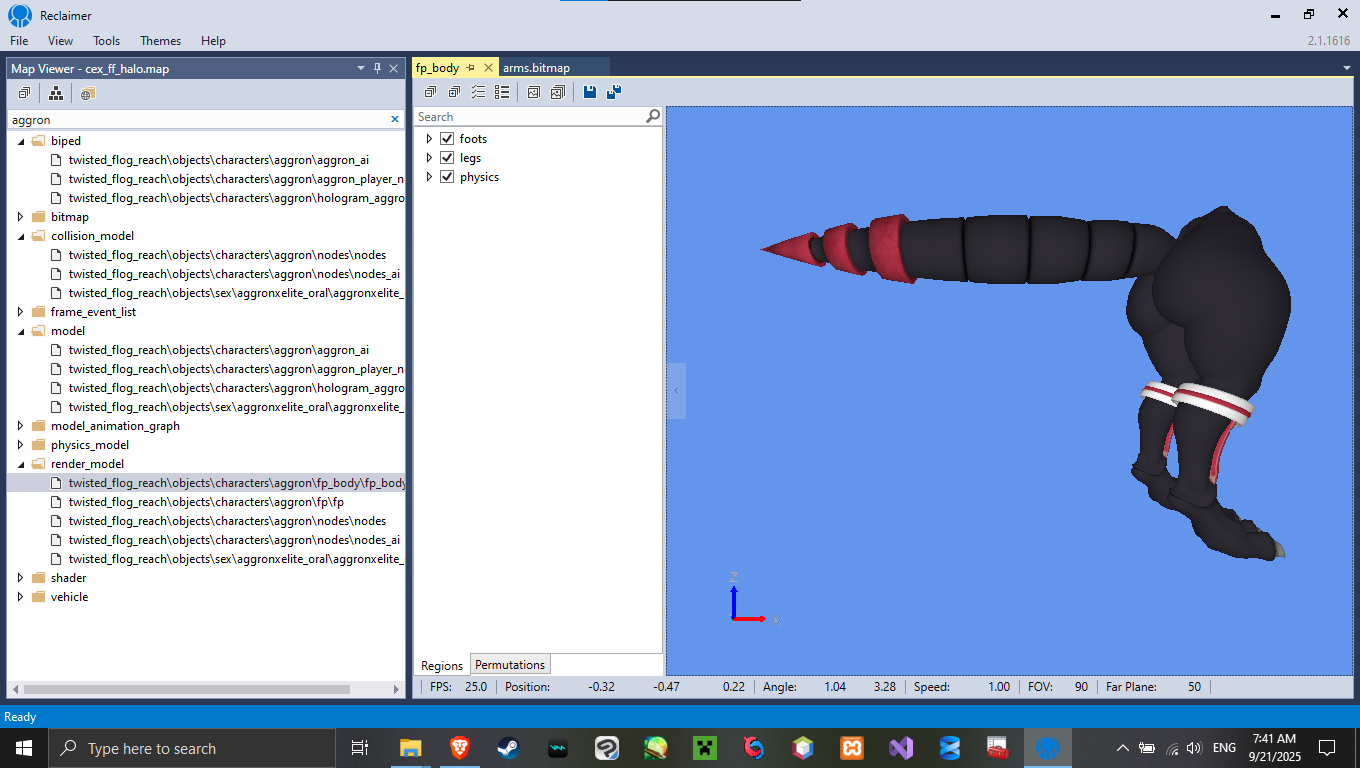Click the Windows Start button

(24, 748)
